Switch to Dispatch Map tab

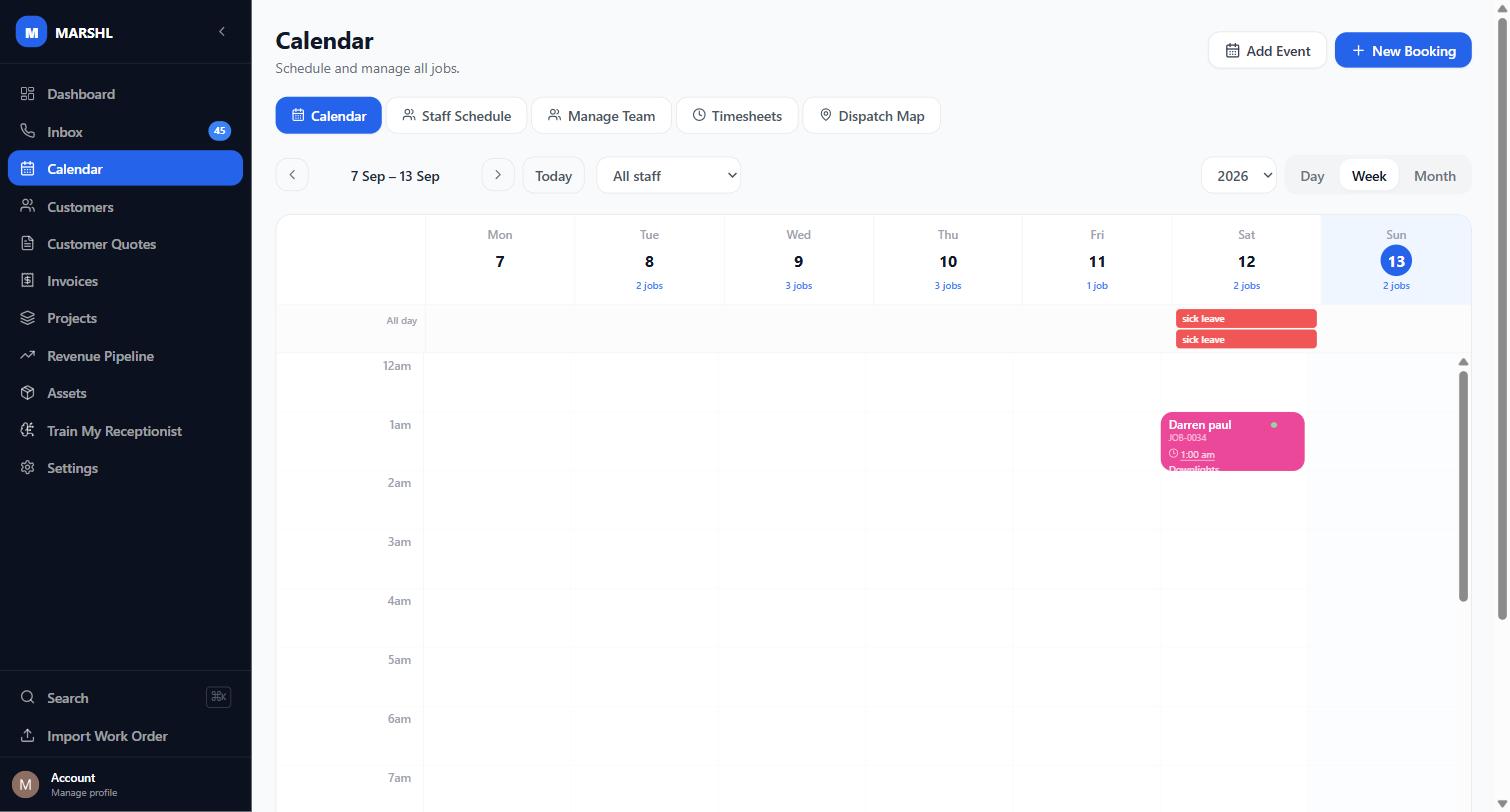871,115
